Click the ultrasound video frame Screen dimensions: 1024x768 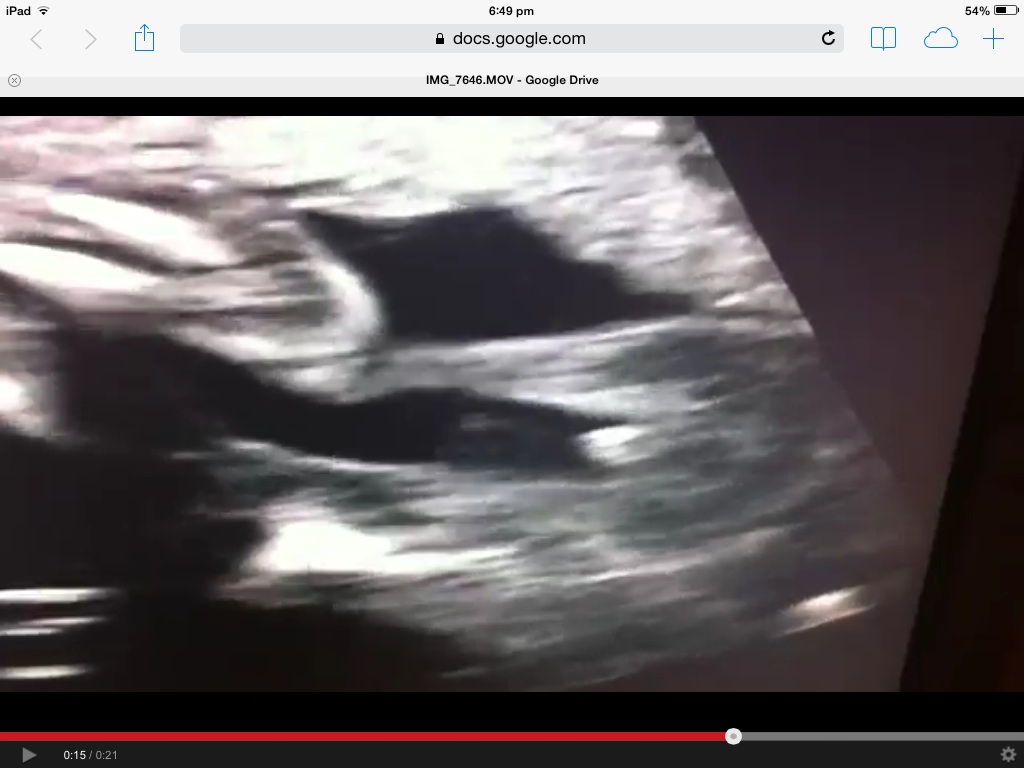512,404
